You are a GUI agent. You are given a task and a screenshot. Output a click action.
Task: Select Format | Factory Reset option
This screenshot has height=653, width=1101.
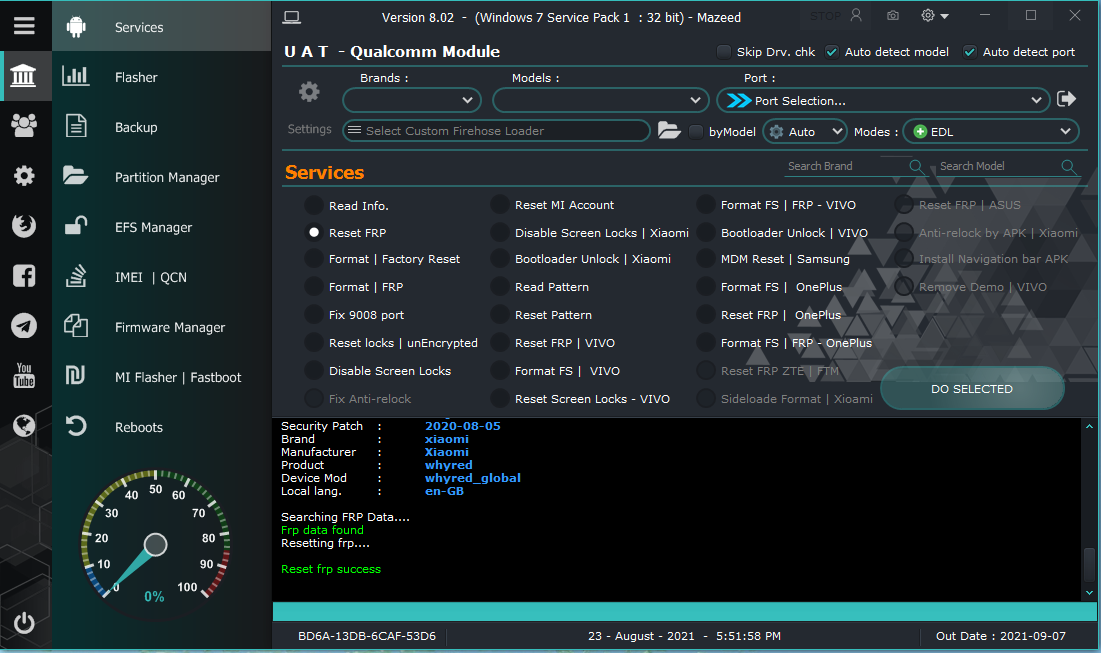(314, 259)
